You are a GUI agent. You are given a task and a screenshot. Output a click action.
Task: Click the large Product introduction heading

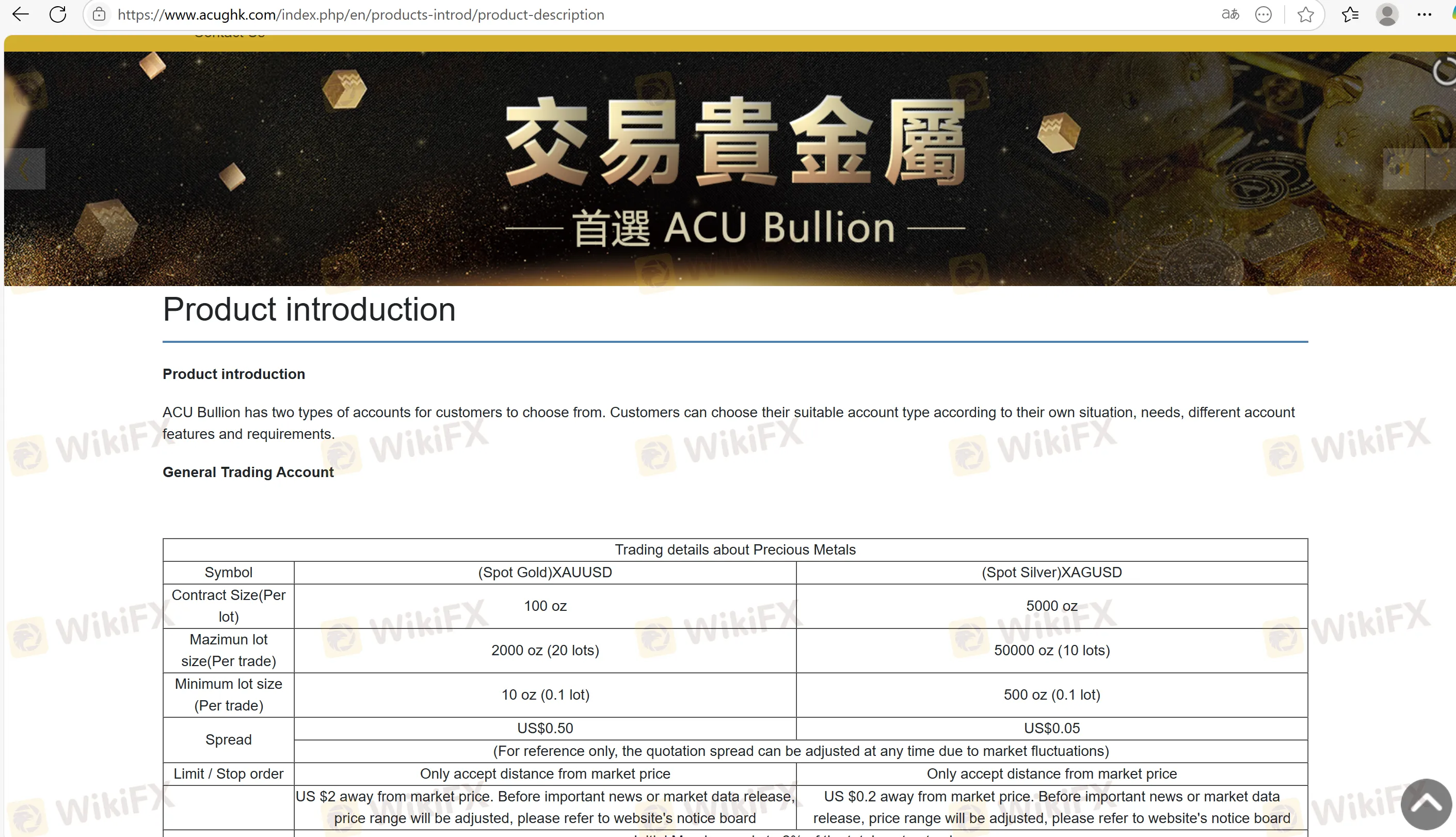point(309,310)
